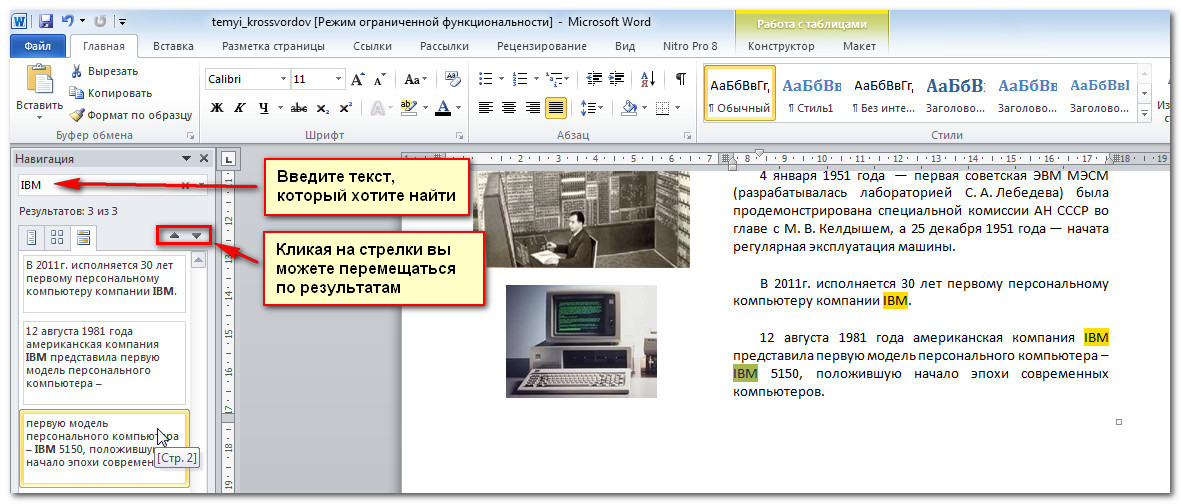Viewport: 1181px width, 504px height.
Task: Click the Text Effects glowing A icon
Action: coord(376,108)
